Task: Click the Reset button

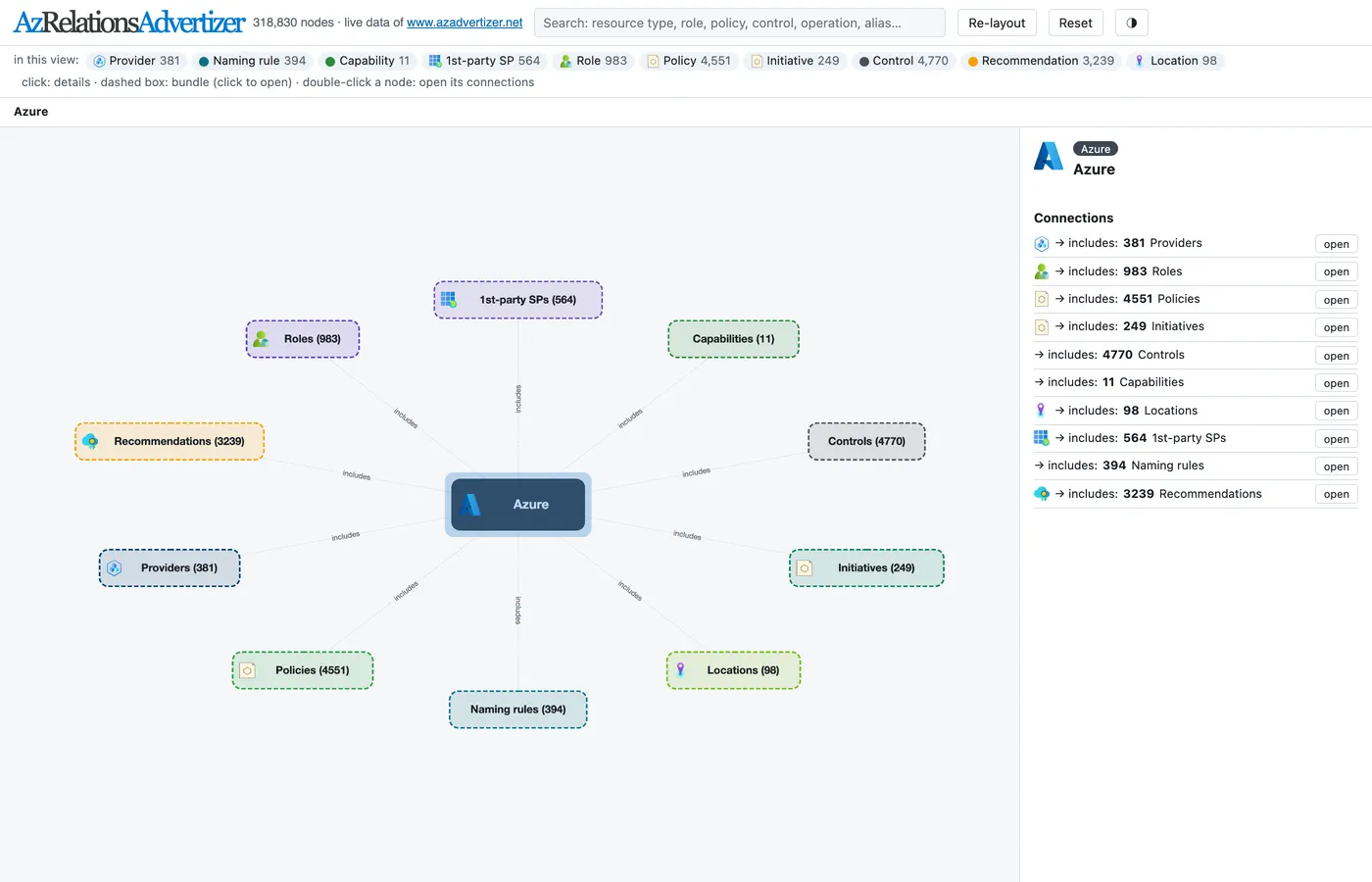Action: pos(1075,23)
